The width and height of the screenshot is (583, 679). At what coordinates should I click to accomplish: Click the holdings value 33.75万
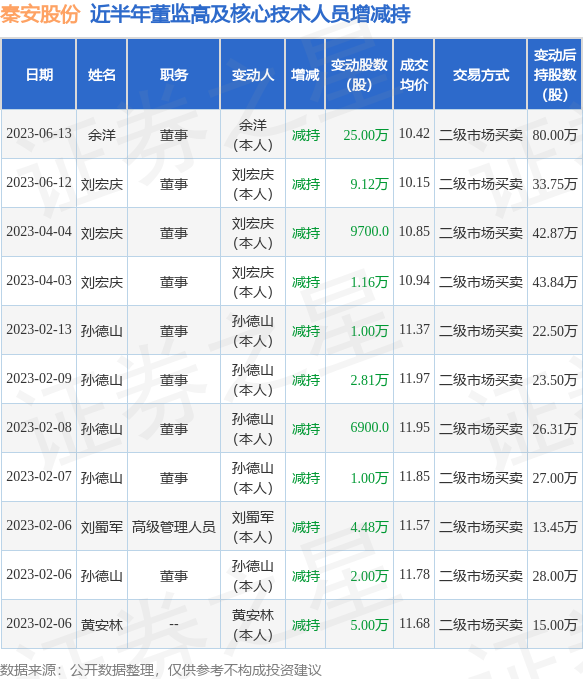coord(555,184)
